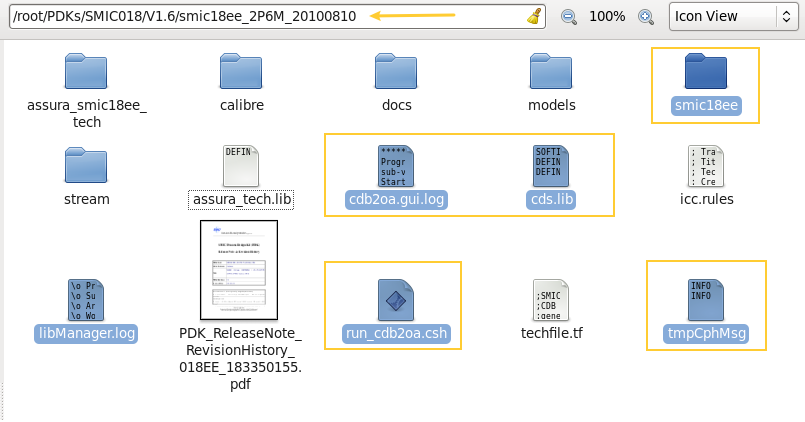This screenshot has height=422, width=805.
Task: Open the stream folder
Action: [x=86, y=165]
